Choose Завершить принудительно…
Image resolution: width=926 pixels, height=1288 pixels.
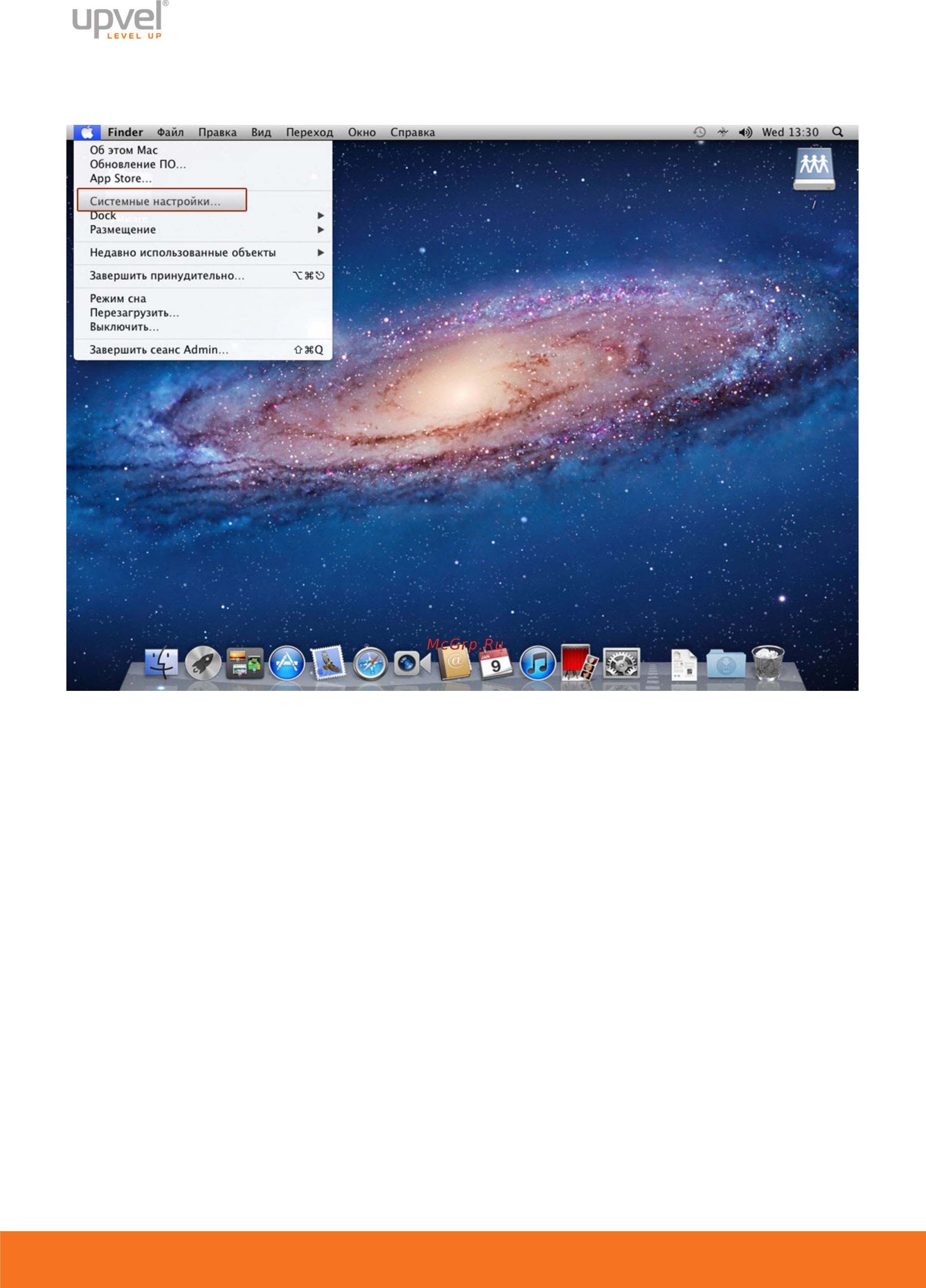pos(203,275)
